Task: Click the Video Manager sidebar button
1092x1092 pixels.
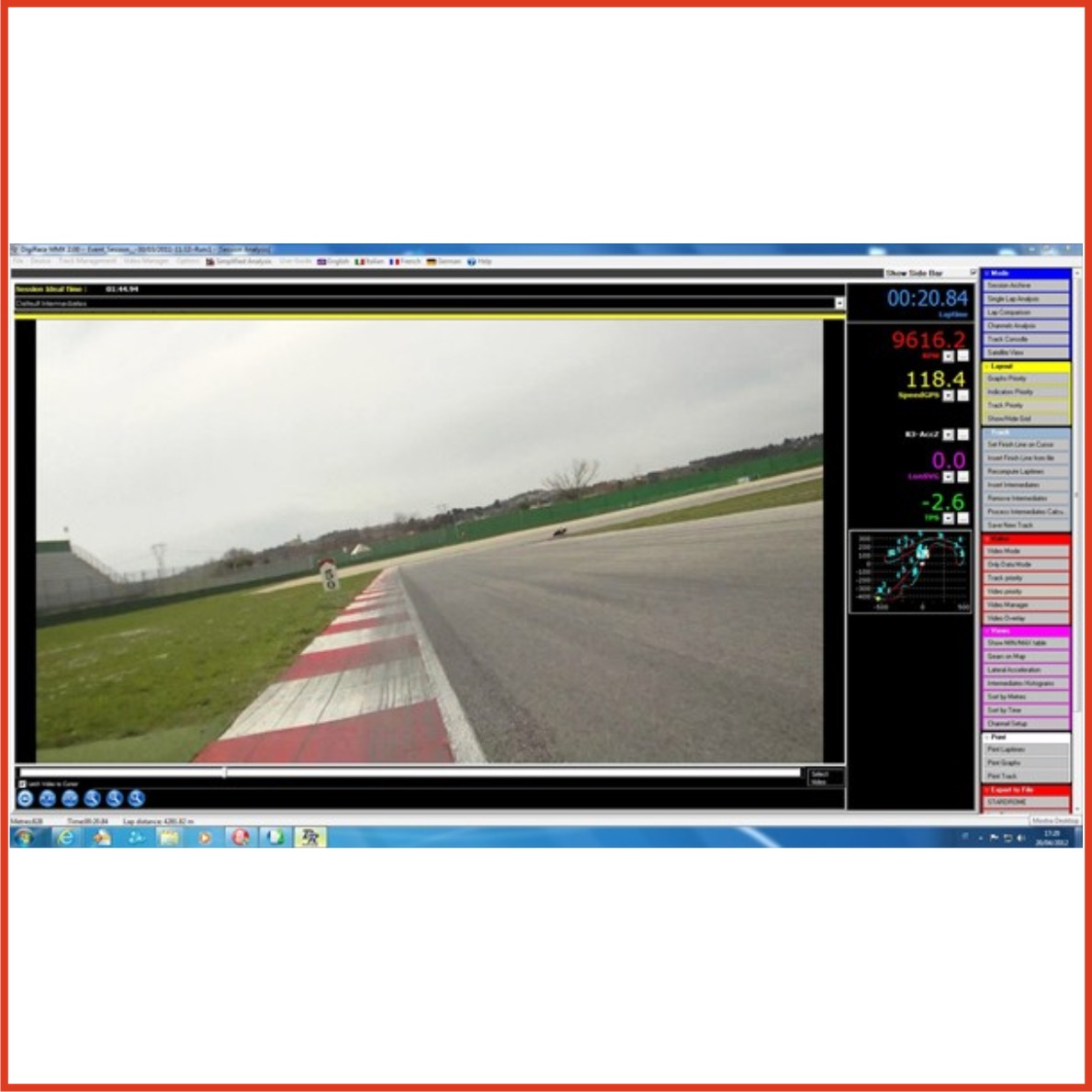Action: [x=1025, y=605]
